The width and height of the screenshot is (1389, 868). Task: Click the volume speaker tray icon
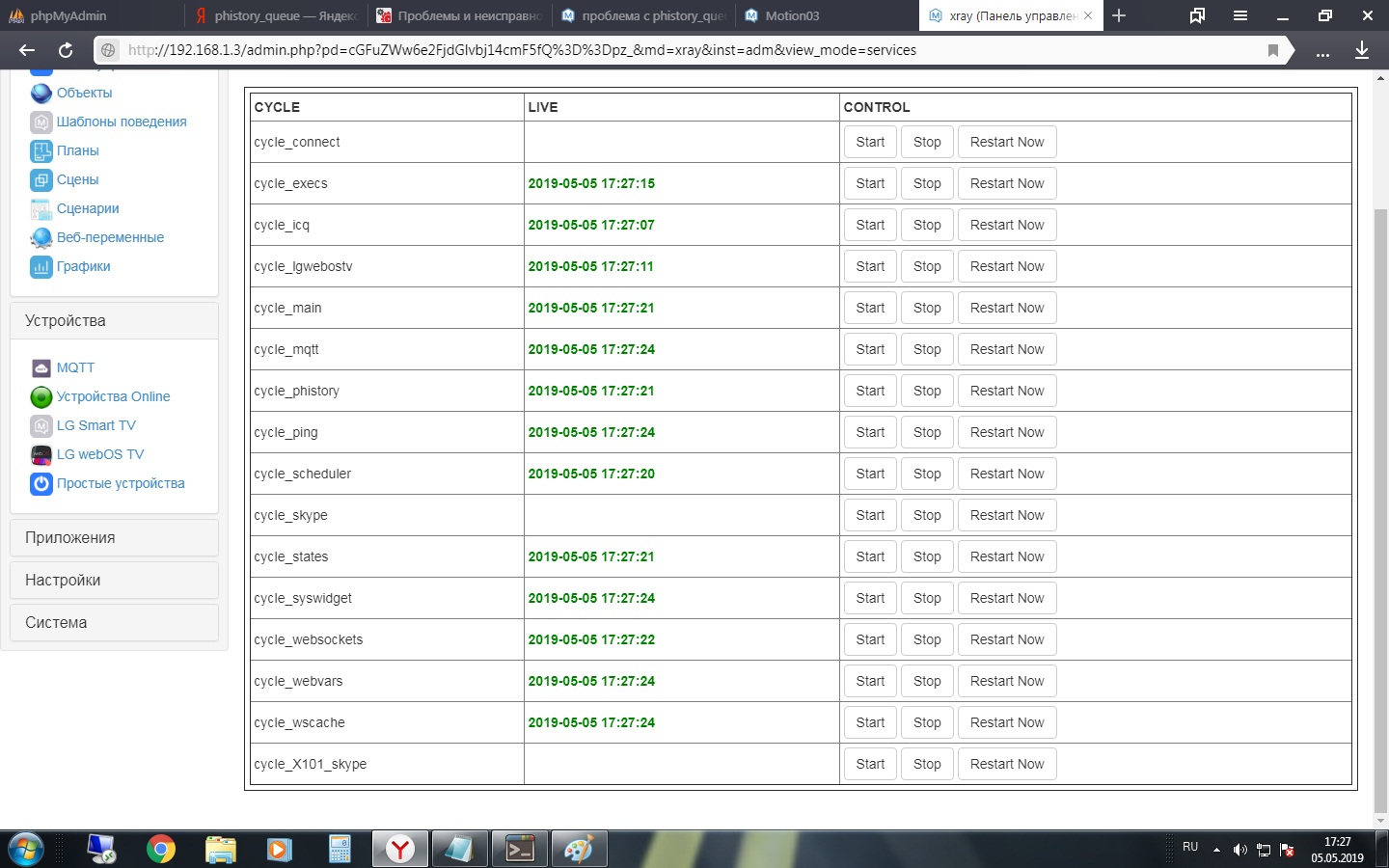(x=1240, y=850)
